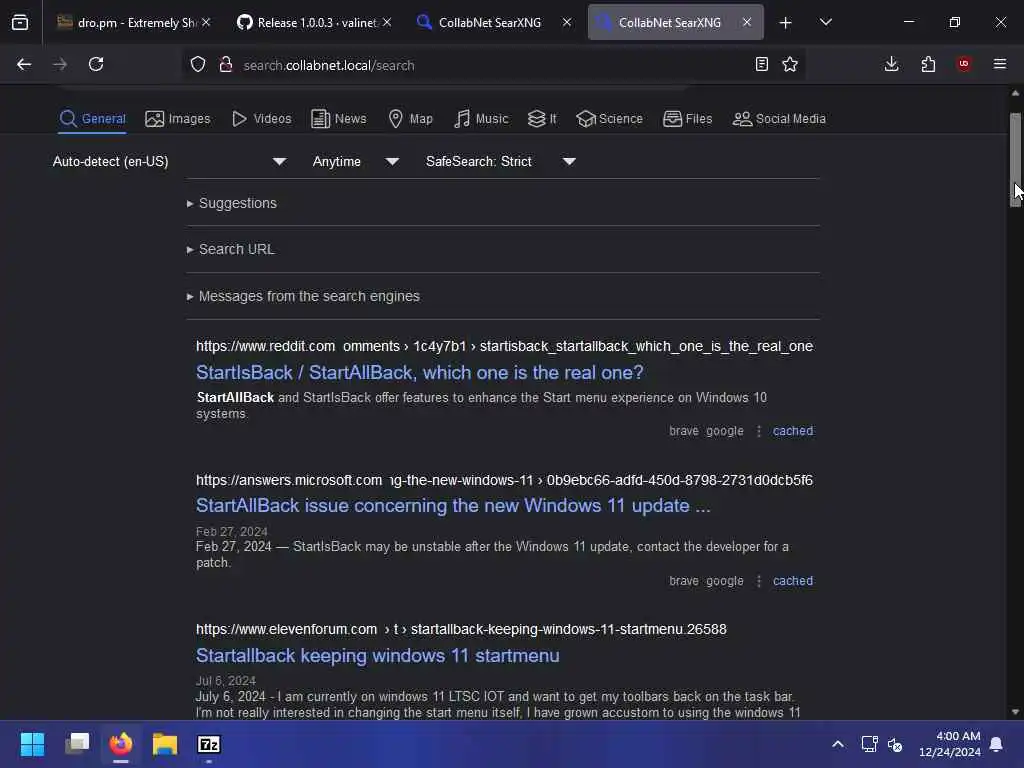Close the active CollabNet SearXNG tab
The image size is (1024, 768).
[746, 22]
